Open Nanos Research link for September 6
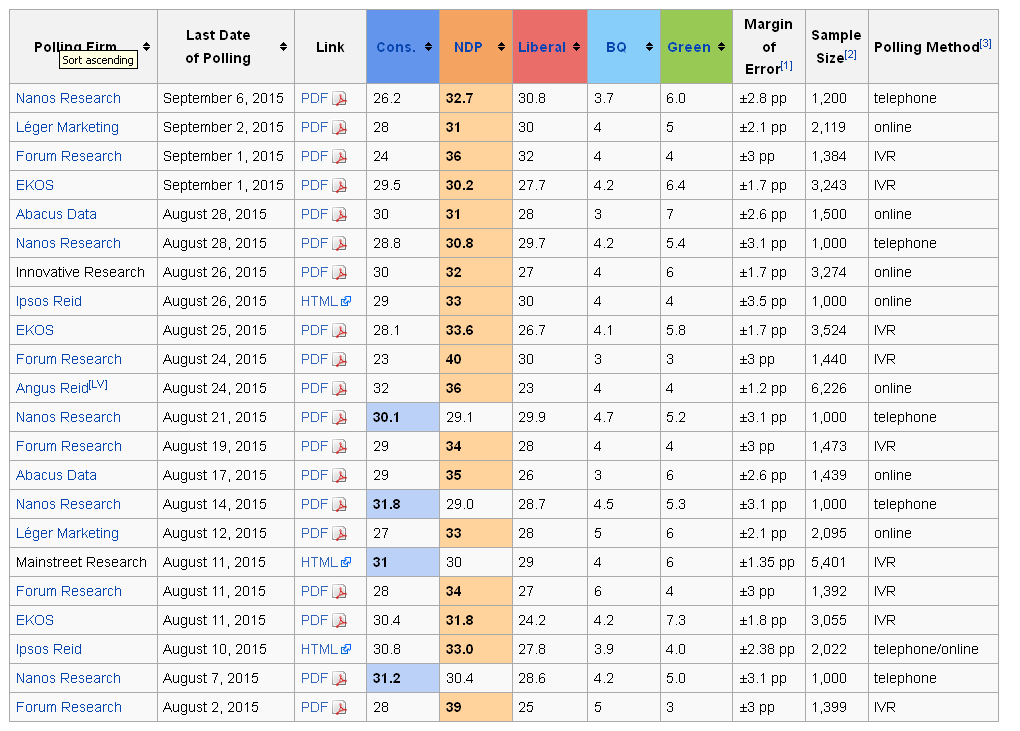The width and height of the screenshot is (1020, 731). click(x=68, y=98)
